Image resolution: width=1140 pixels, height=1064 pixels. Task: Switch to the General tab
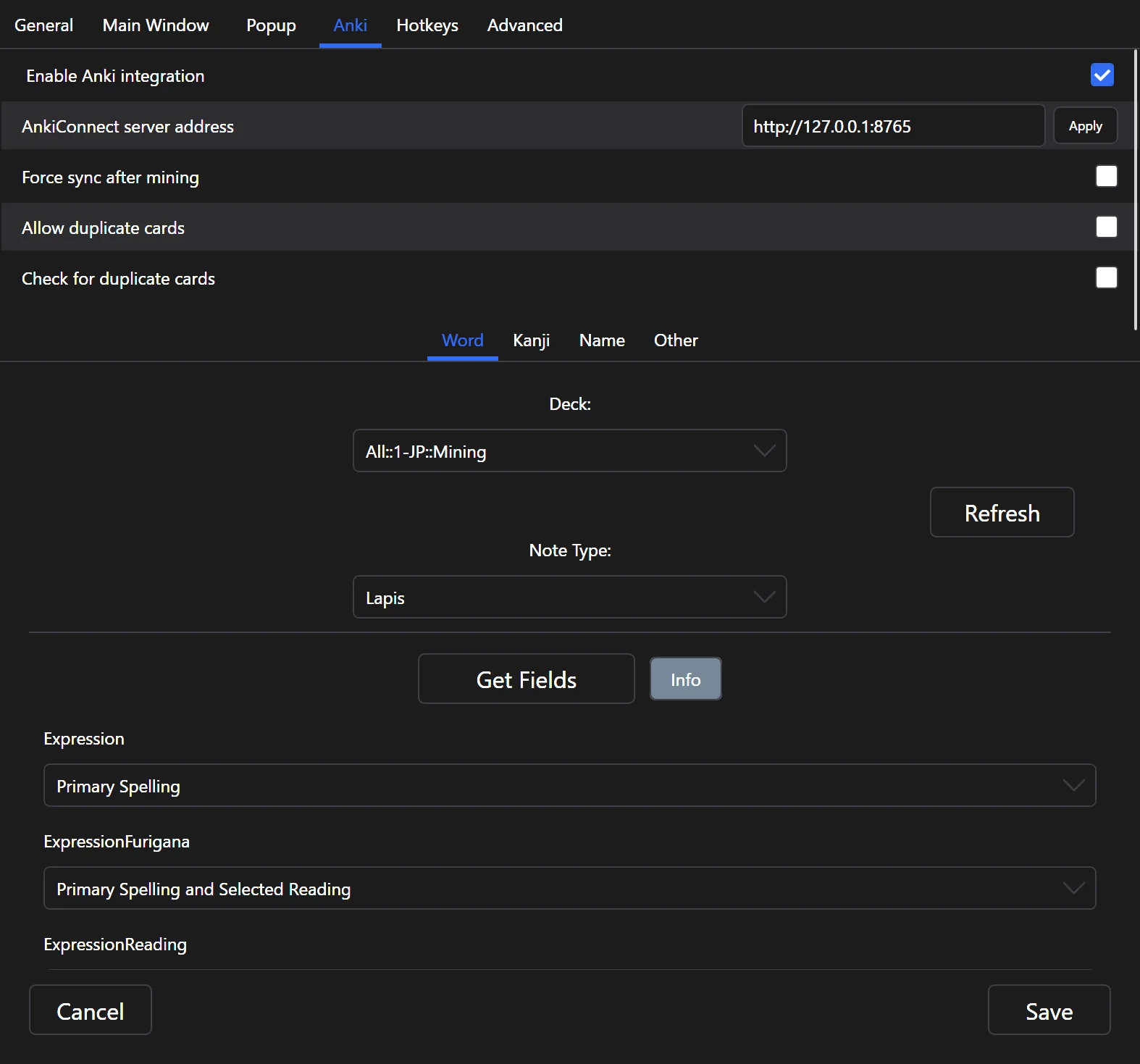[x=43, y=25]
